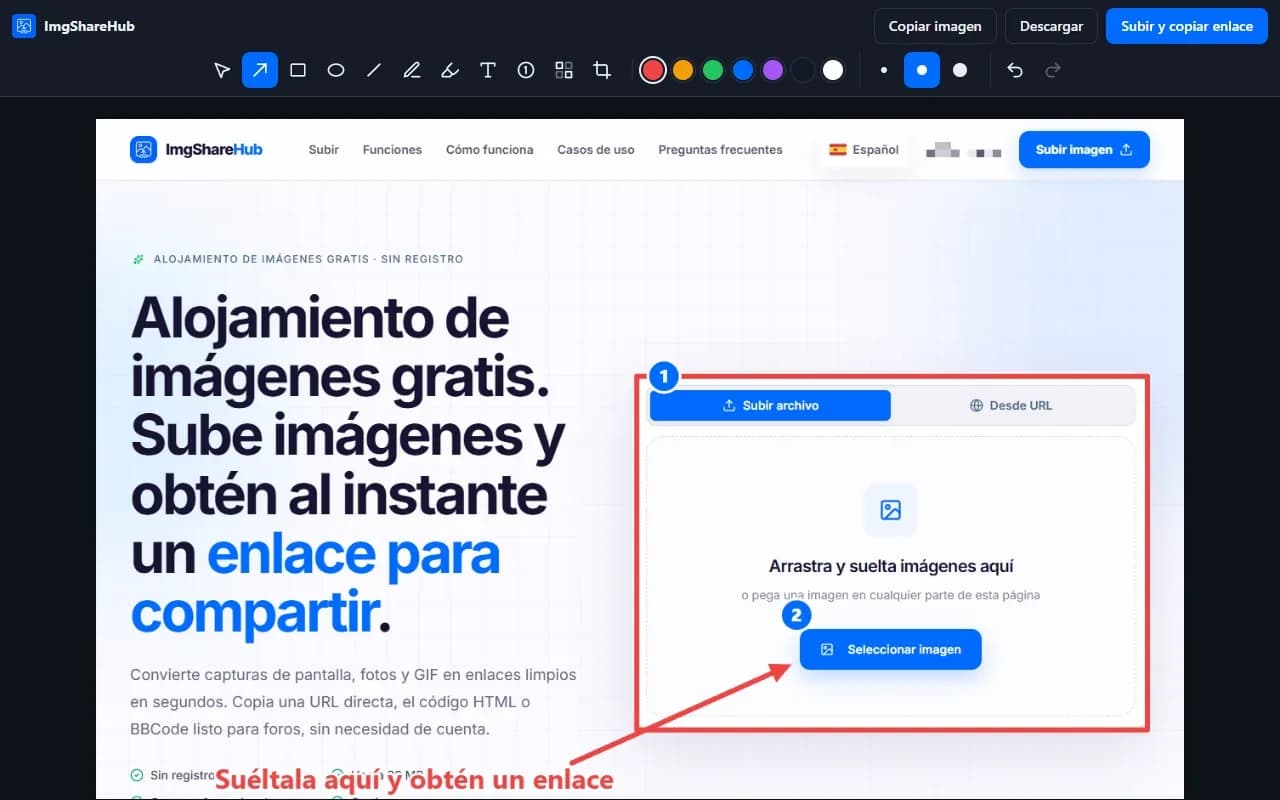
Task: Click the Descargar button
Action: 1051,26
